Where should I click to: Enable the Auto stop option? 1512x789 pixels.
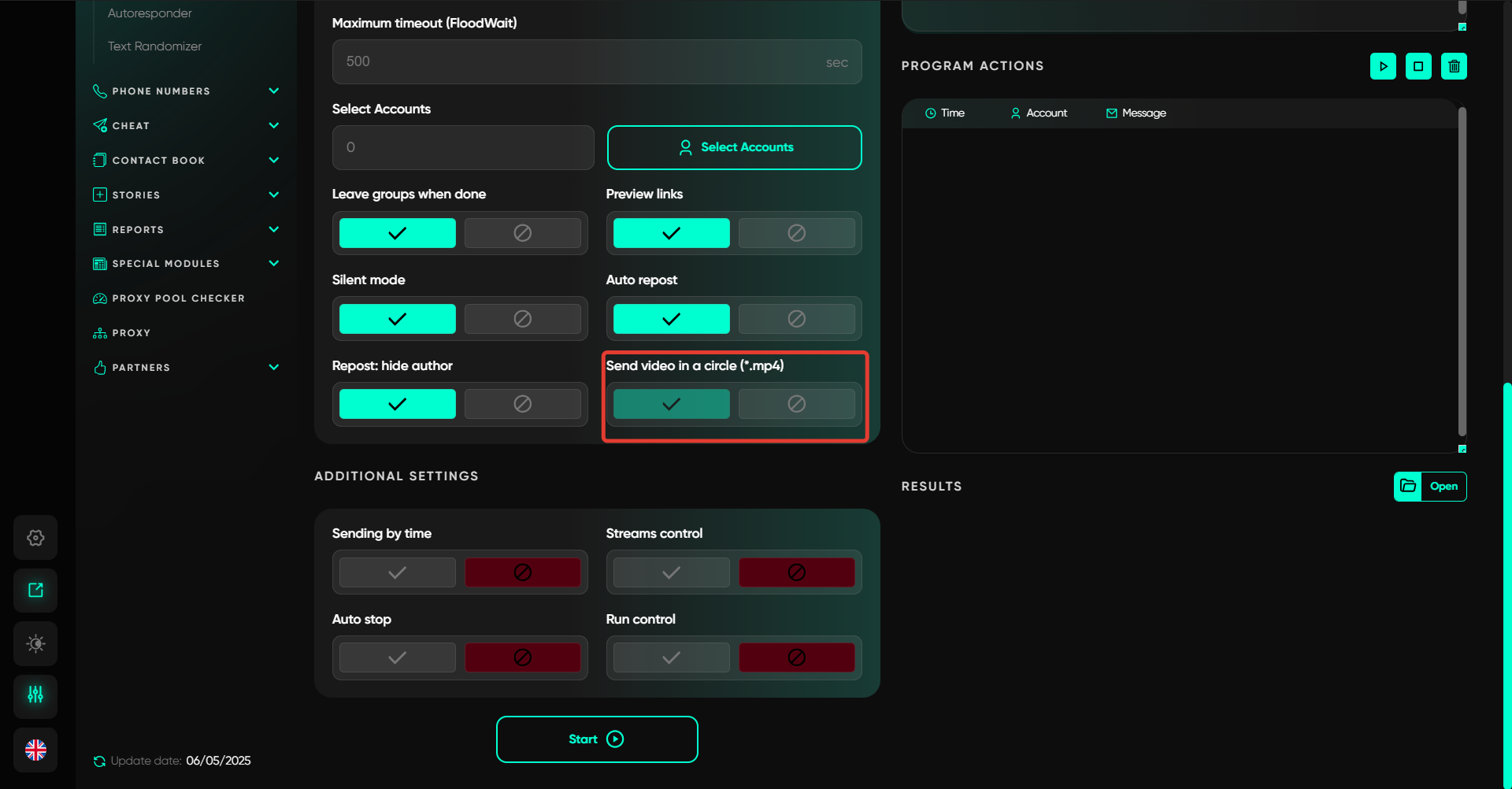click(397, 657)
